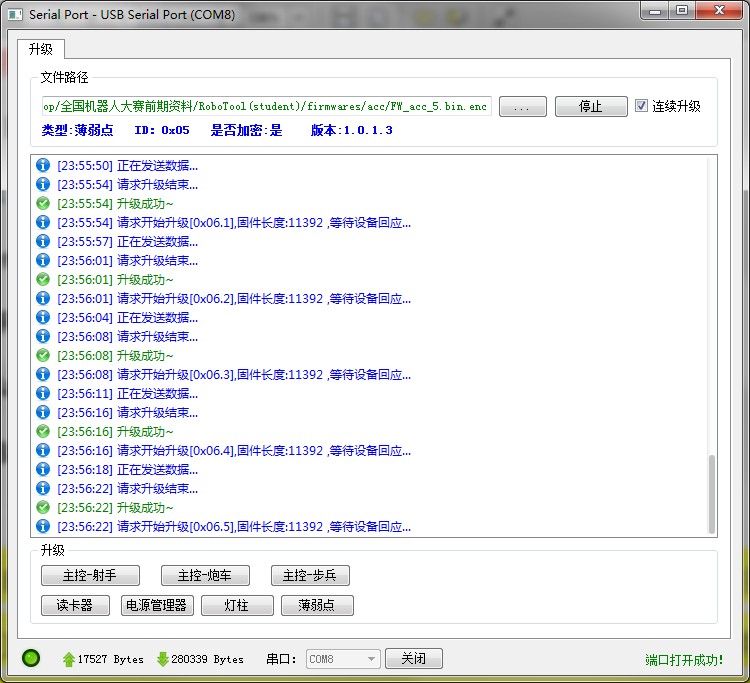750x683 pixels.
Task: Click the info icon beside [23:55:50] log entry
Action: [x=43, y=165]
